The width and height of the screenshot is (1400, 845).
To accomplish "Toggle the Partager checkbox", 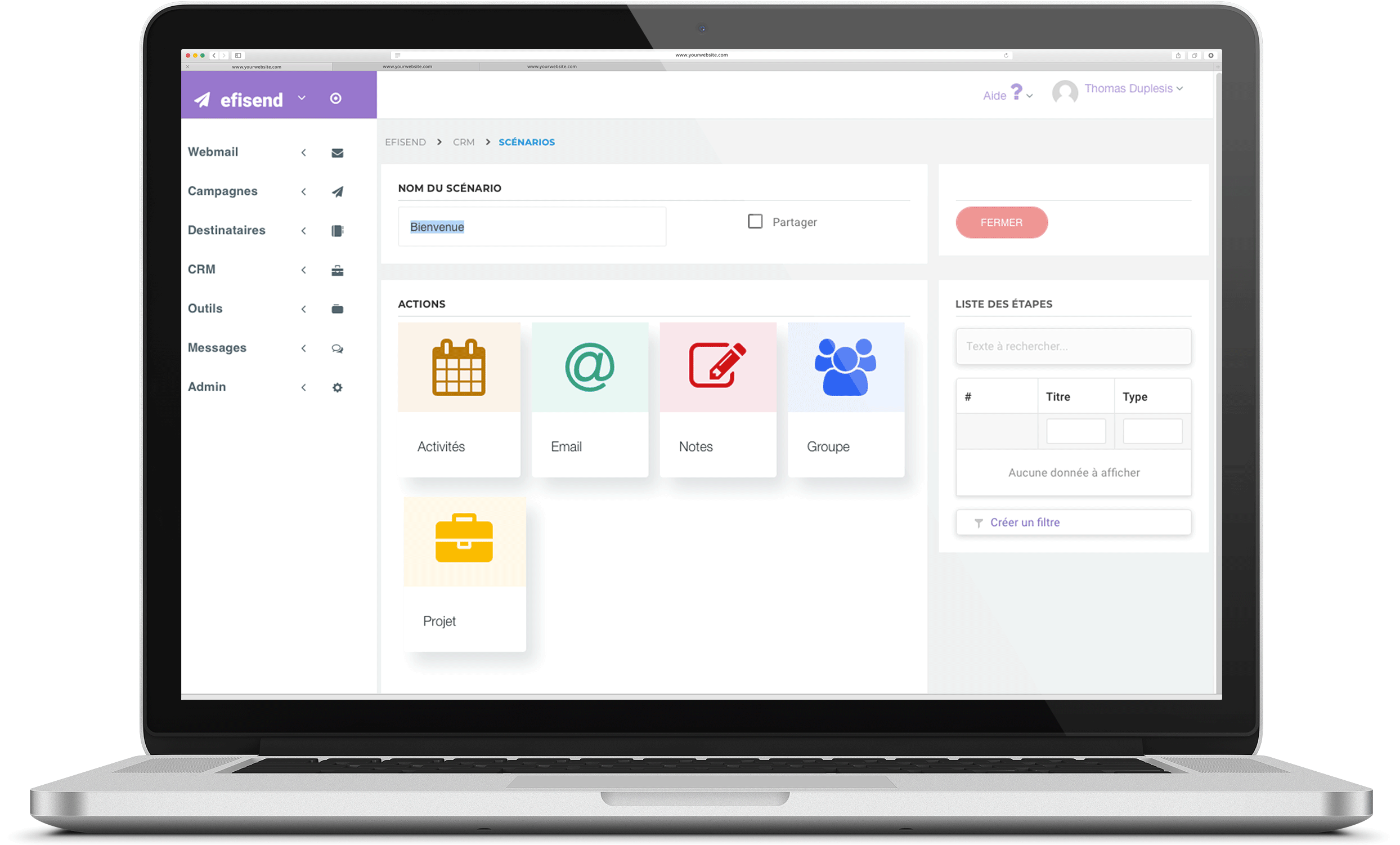I will pyautogui.click(x=755, y=222).
